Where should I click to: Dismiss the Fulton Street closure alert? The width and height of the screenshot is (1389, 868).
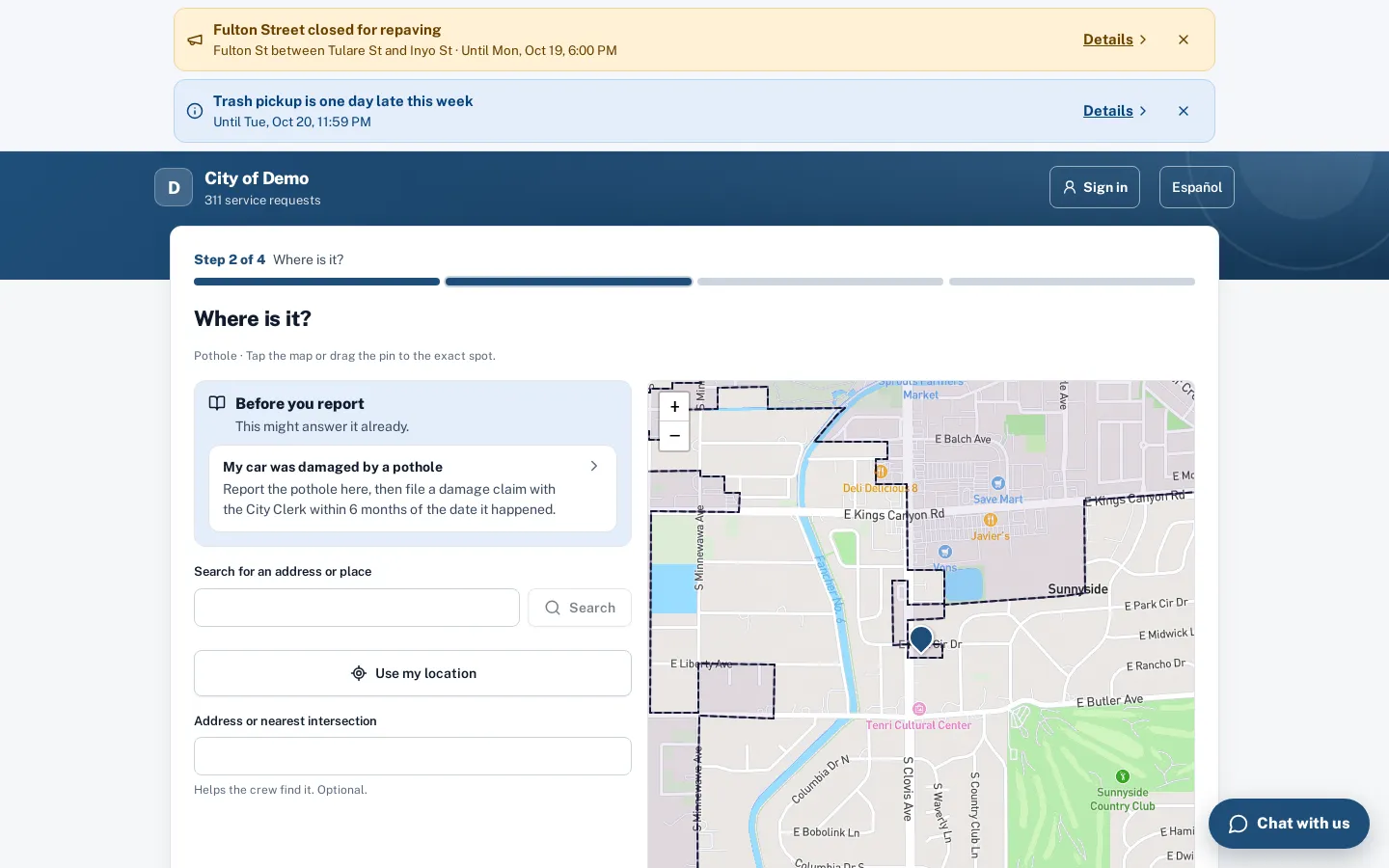[x=1184, y=40]
